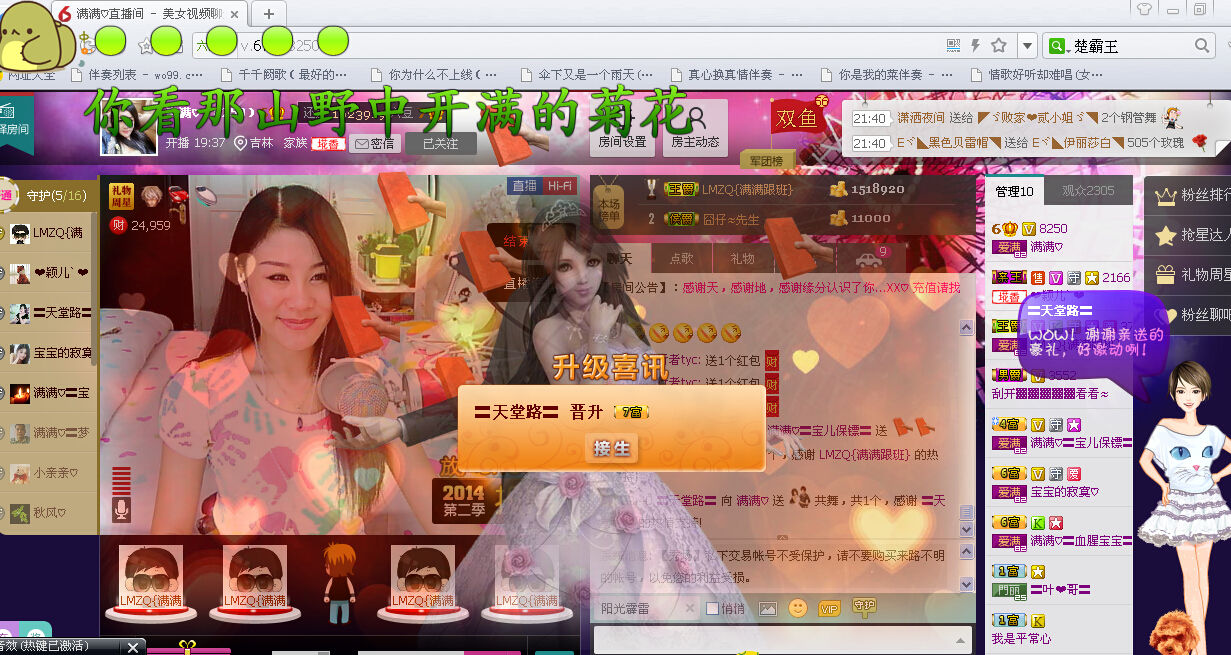Click lower chat pane scroll-down arrow

[966, 583]
